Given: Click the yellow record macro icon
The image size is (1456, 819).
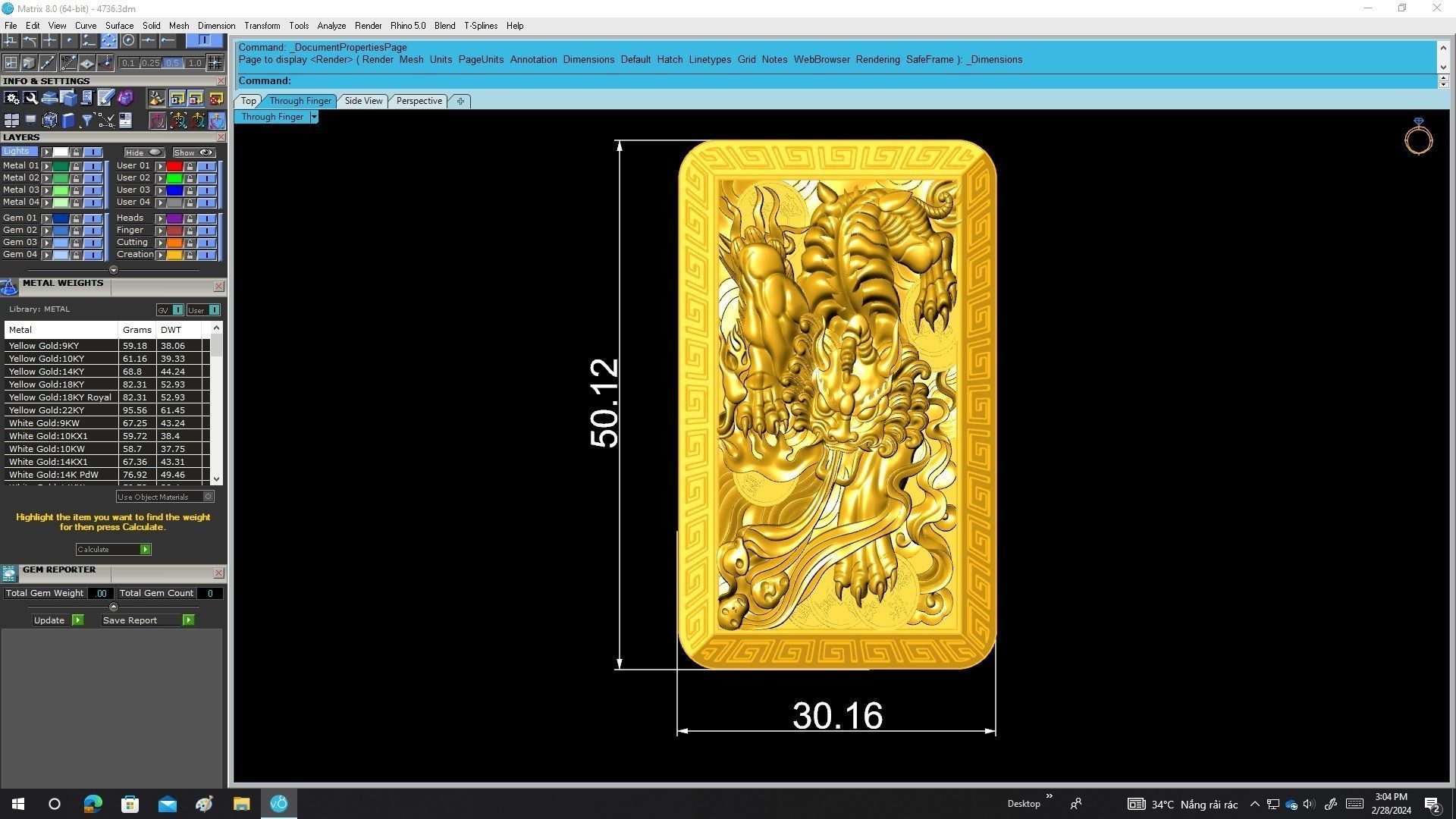Looking at the screenshot, I should click(196, 98).
